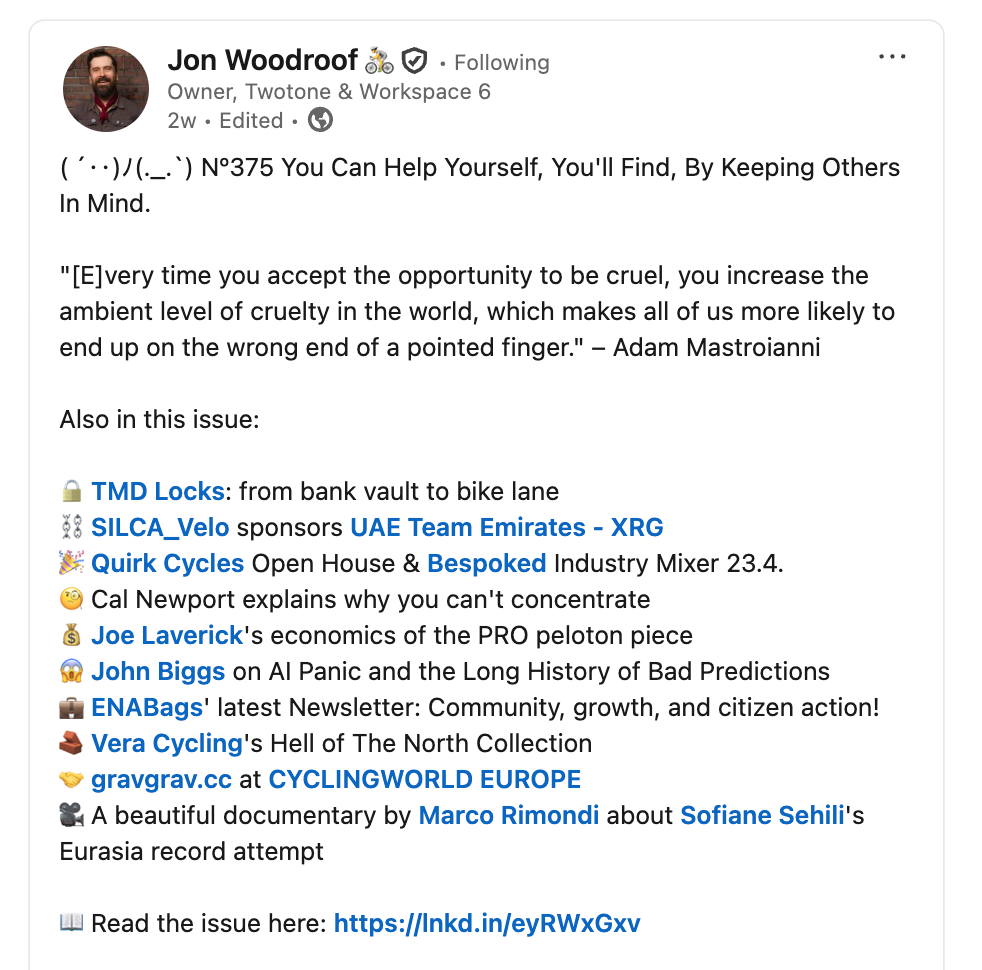
Task: Open the ENABags mention link
Action: pos(147,708)
